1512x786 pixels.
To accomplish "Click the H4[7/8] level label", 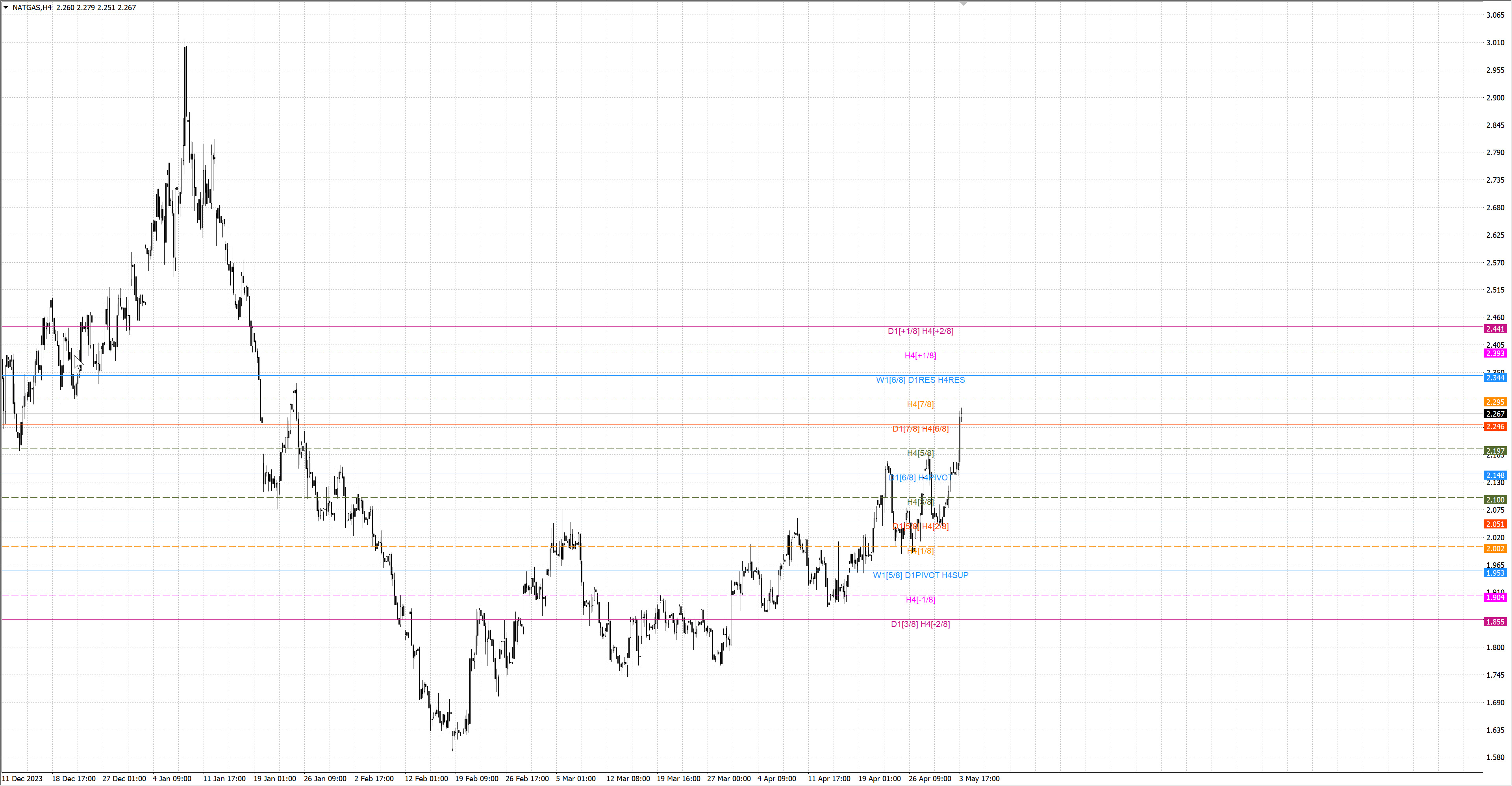I will click(920, 404).
